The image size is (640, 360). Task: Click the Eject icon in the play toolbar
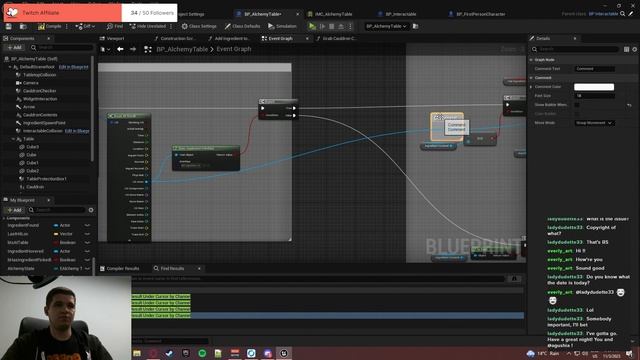[x=341, y=27]
